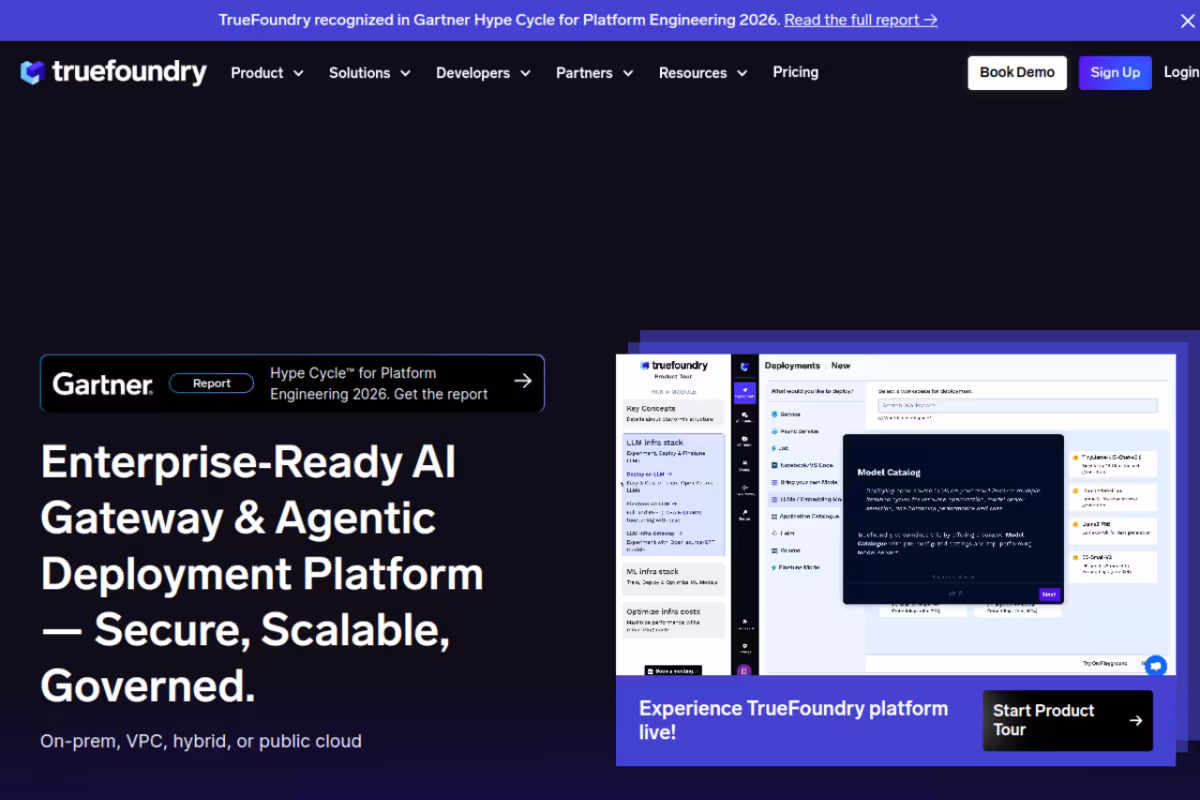The height and width of the screenshot is (800, 1200).
Task: Open the Read the full report link
Action: [x=861, y=20]
